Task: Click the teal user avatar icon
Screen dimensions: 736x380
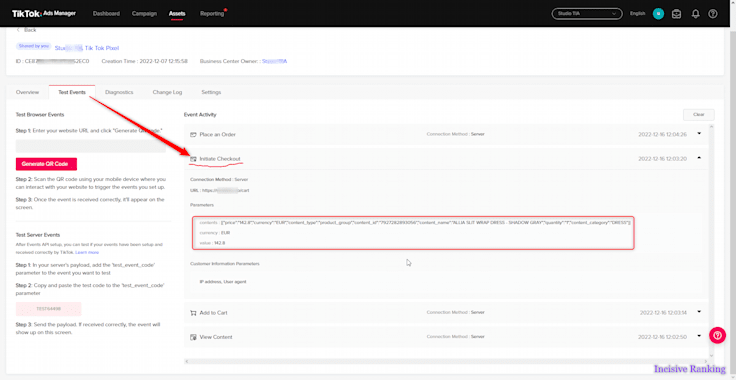Action: pyautogui.click(x=658, y=14)
